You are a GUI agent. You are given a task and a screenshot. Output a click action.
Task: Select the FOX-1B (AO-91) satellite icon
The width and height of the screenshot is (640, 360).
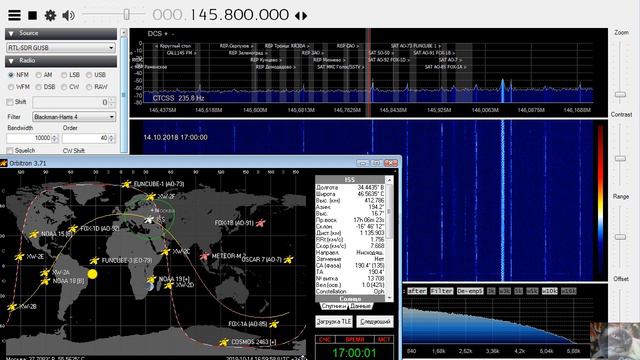[260, 223]
